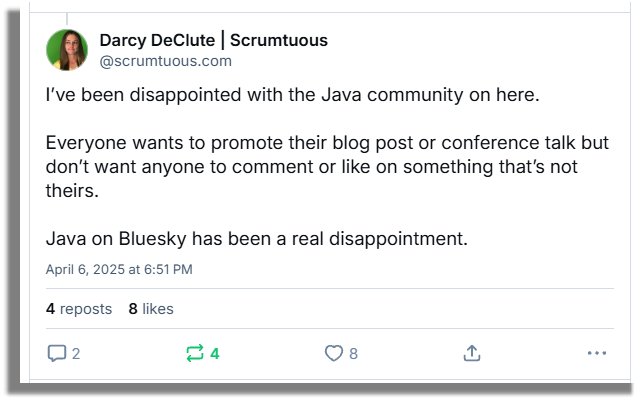Click the Scrumtuous part of author name
The image size is (641, 401).
(x=279, y=41)
